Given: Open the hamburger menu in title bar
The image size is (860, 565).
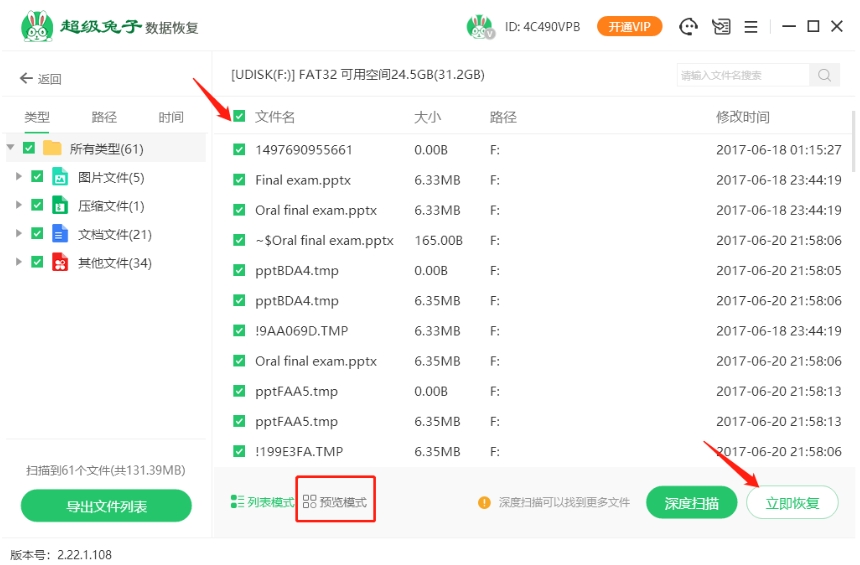Looking at the screenshot, I should 752,27.
